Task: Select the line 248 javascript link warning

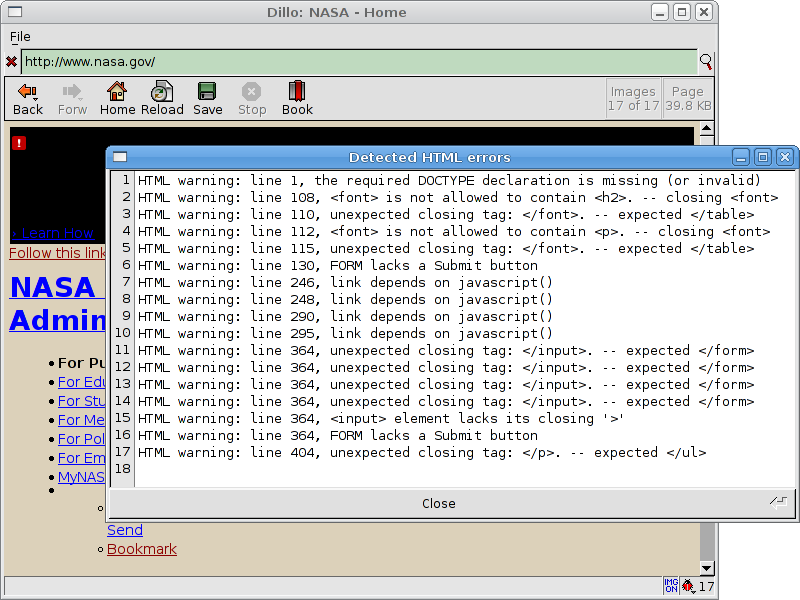Action: point(345,299)
